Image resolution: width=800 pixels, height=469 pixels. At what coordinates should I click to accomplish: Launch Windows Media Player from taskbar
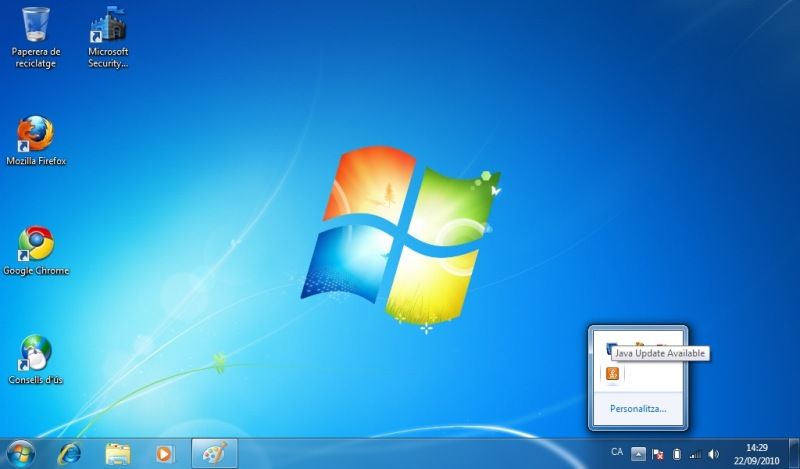pos(164,454)
